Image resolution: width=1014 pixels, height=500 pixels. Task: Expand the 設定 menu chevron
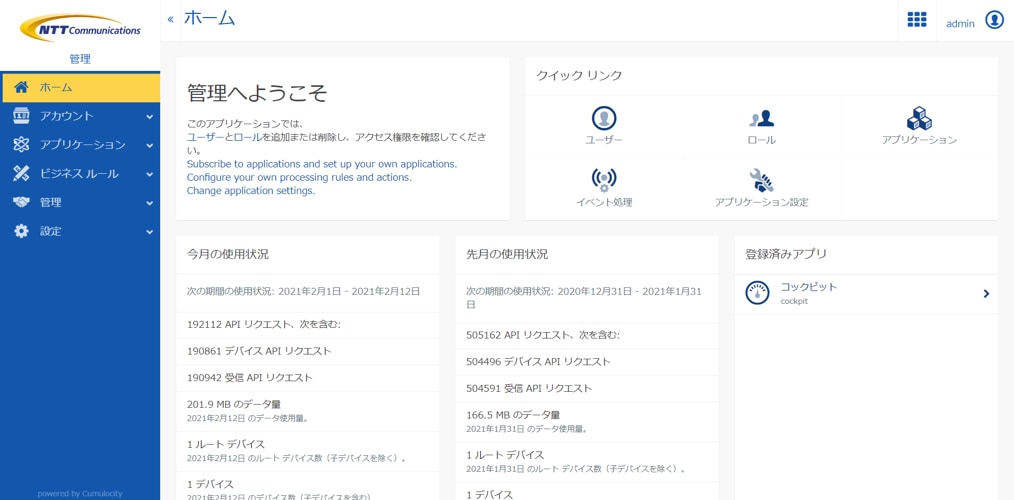coord(149,232)
